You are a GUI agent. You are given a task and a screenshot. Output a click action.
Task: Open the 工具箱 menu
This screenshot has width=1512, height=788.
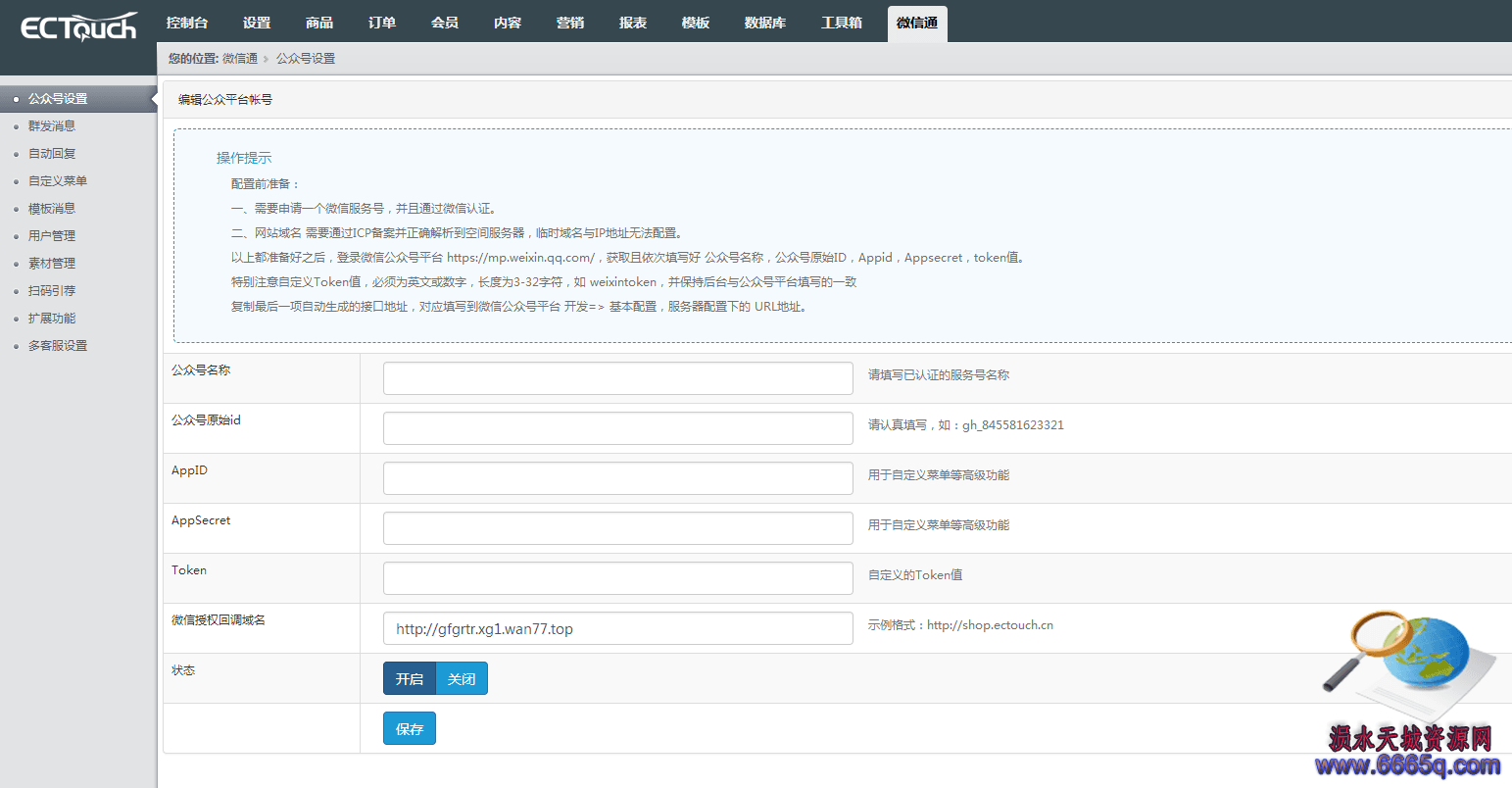click(842, 23)
